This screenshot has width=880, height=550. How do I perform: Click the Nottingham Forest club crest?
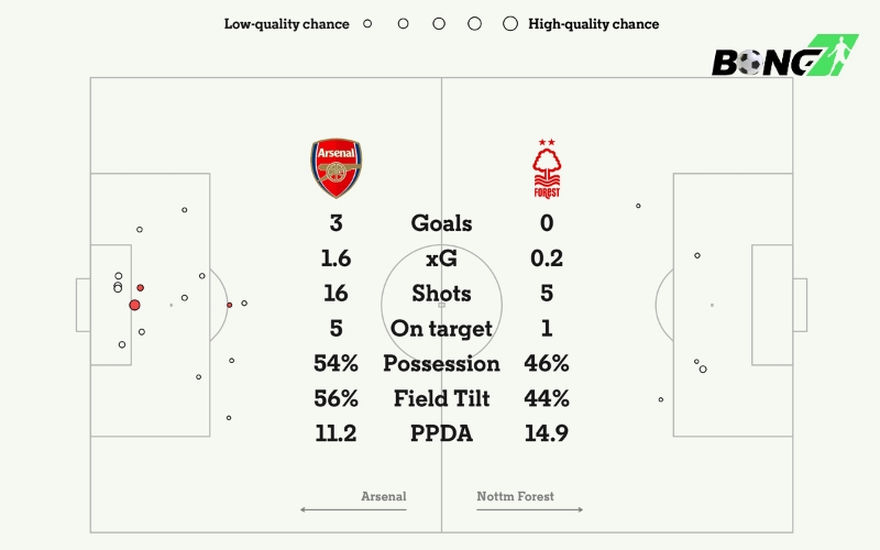tap(546, 168)
